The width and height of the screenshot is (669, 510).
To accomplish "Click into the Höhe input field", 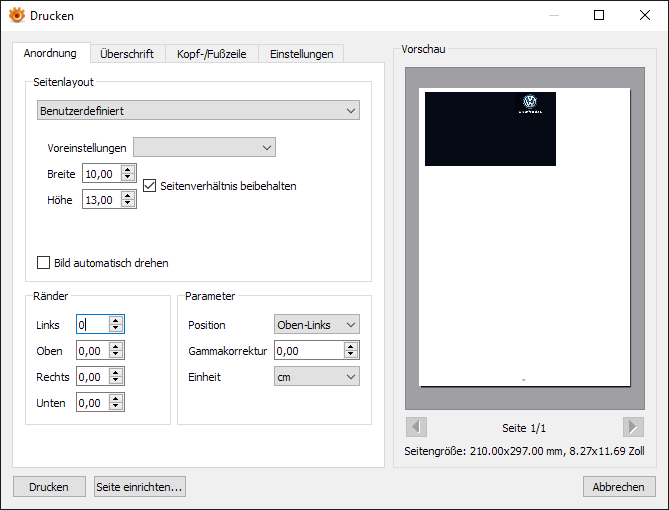I will [102, 200].
